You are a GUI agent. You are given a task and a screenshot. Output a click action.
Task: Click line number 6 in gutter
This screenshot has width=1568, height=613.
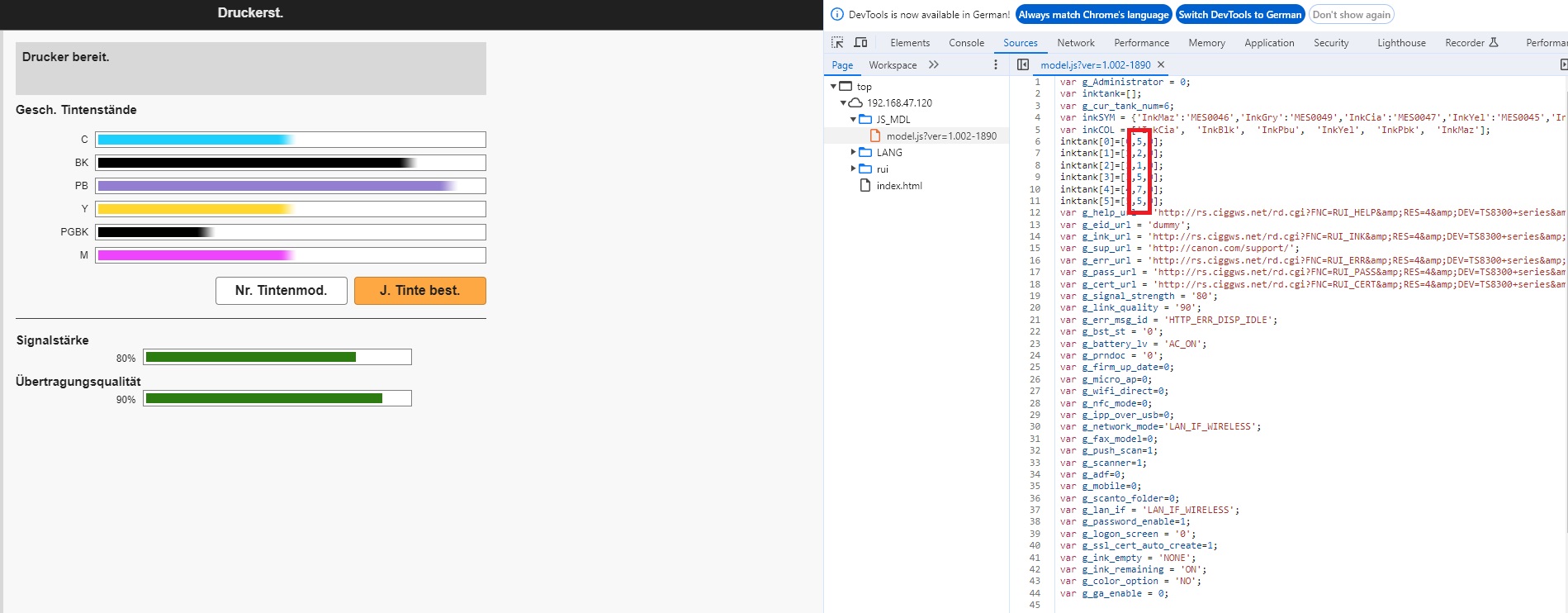tap(1037, 141)
